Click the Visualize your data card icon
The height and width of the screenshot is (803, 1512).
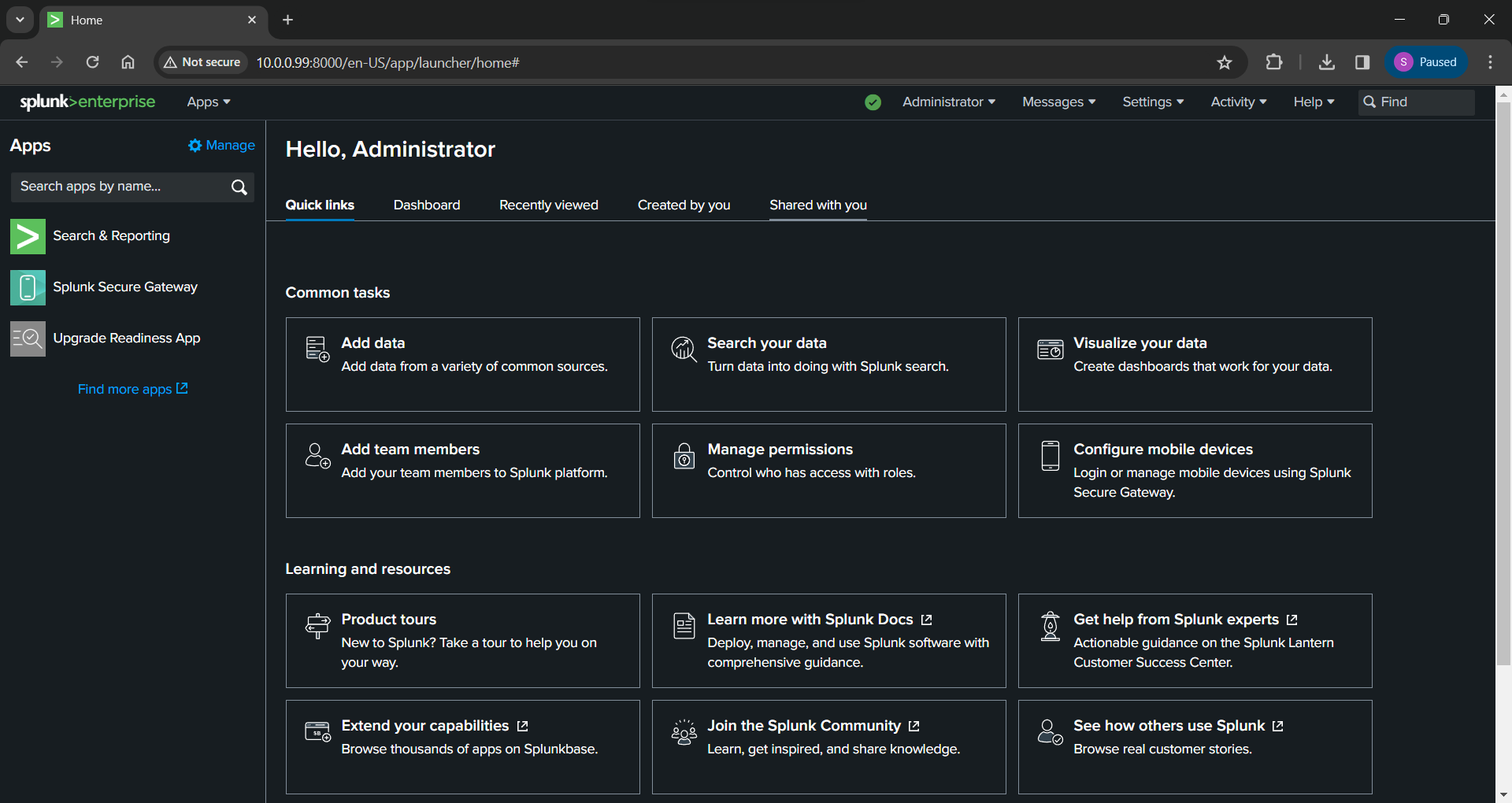[1050, 349]
